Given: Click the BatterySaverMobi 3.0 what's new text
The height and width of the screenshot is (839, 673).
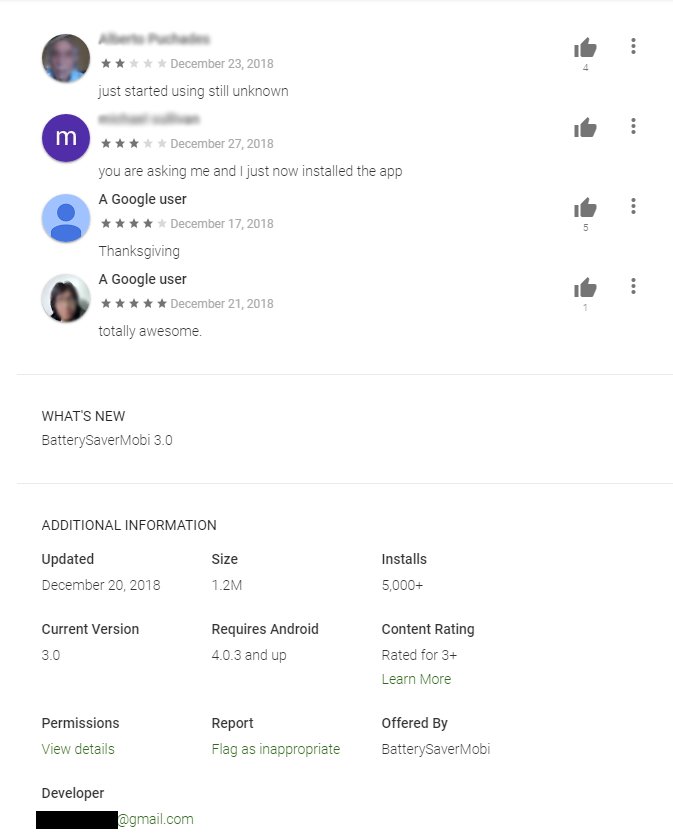Looking at the screenshot, I should 107,440.
